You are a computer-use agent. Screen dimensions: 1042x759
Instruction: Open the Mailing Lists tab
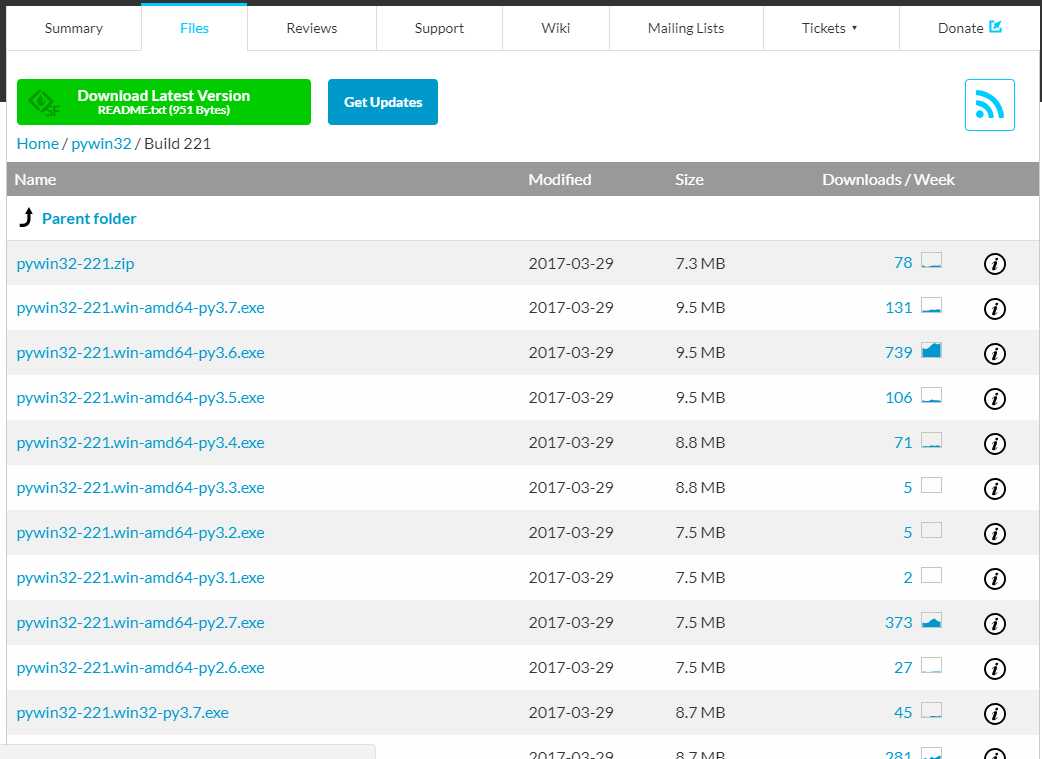[686, 28]
